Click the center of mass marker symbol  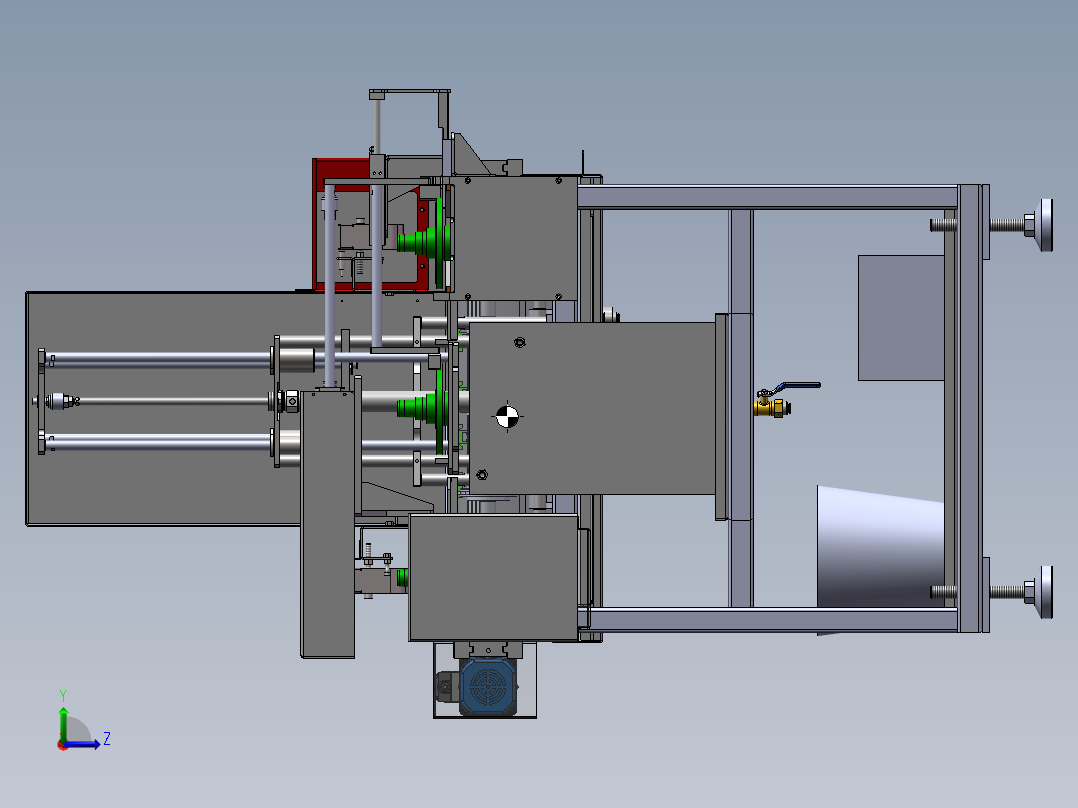pyautogui.click(x=507, y=416)
